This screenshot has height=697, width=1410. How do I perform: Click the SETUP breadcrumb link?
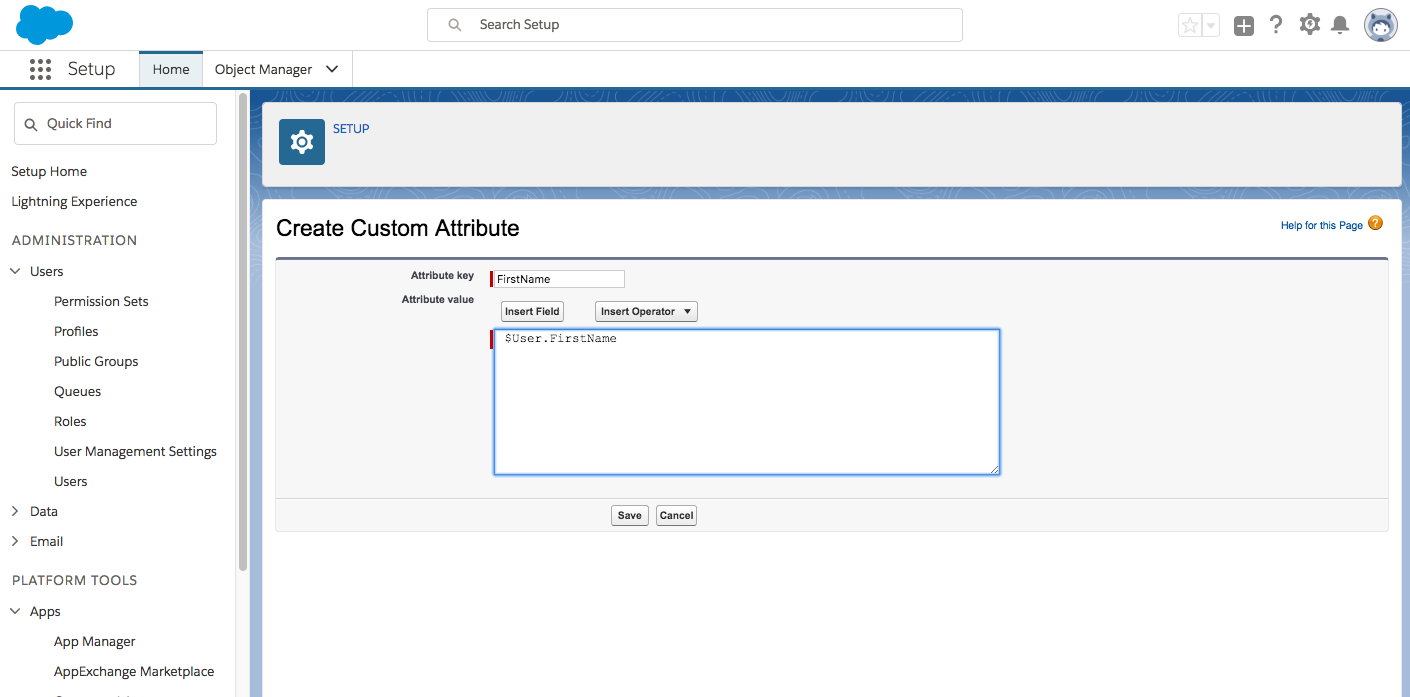pyautogui.click(x=351, y=128)
